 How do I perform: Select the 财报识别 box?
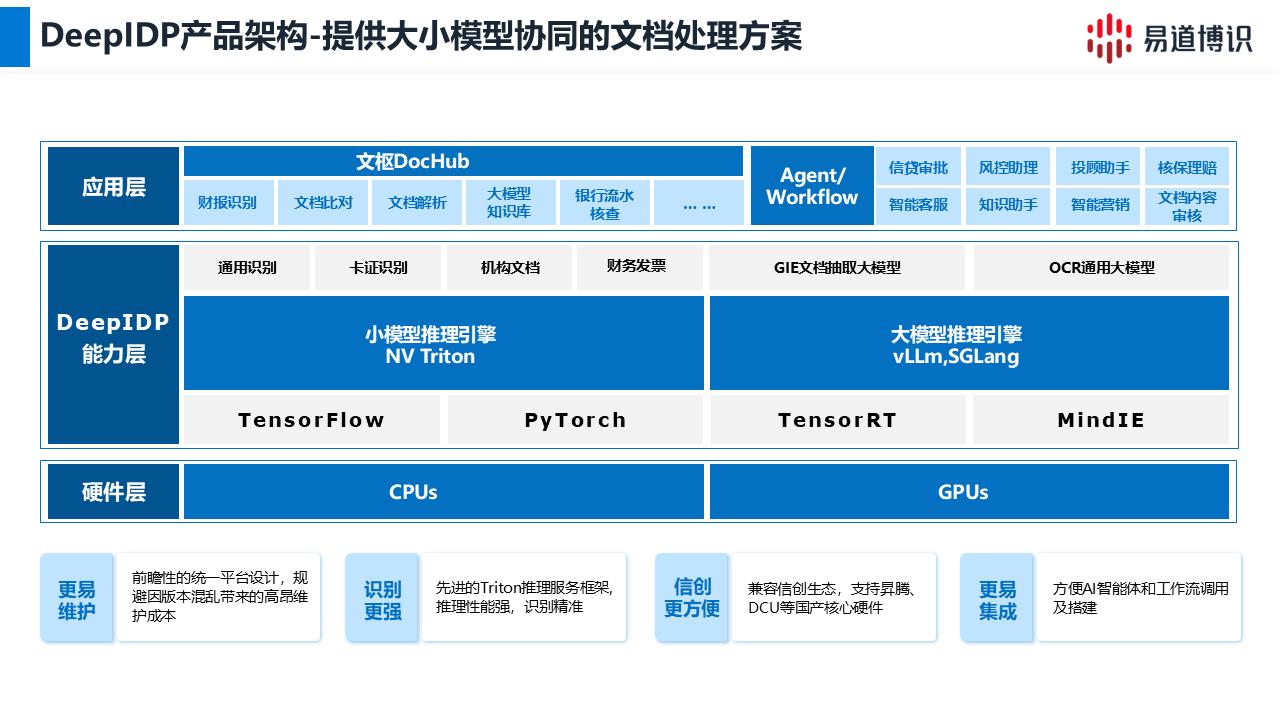click(x=227, y=202)
